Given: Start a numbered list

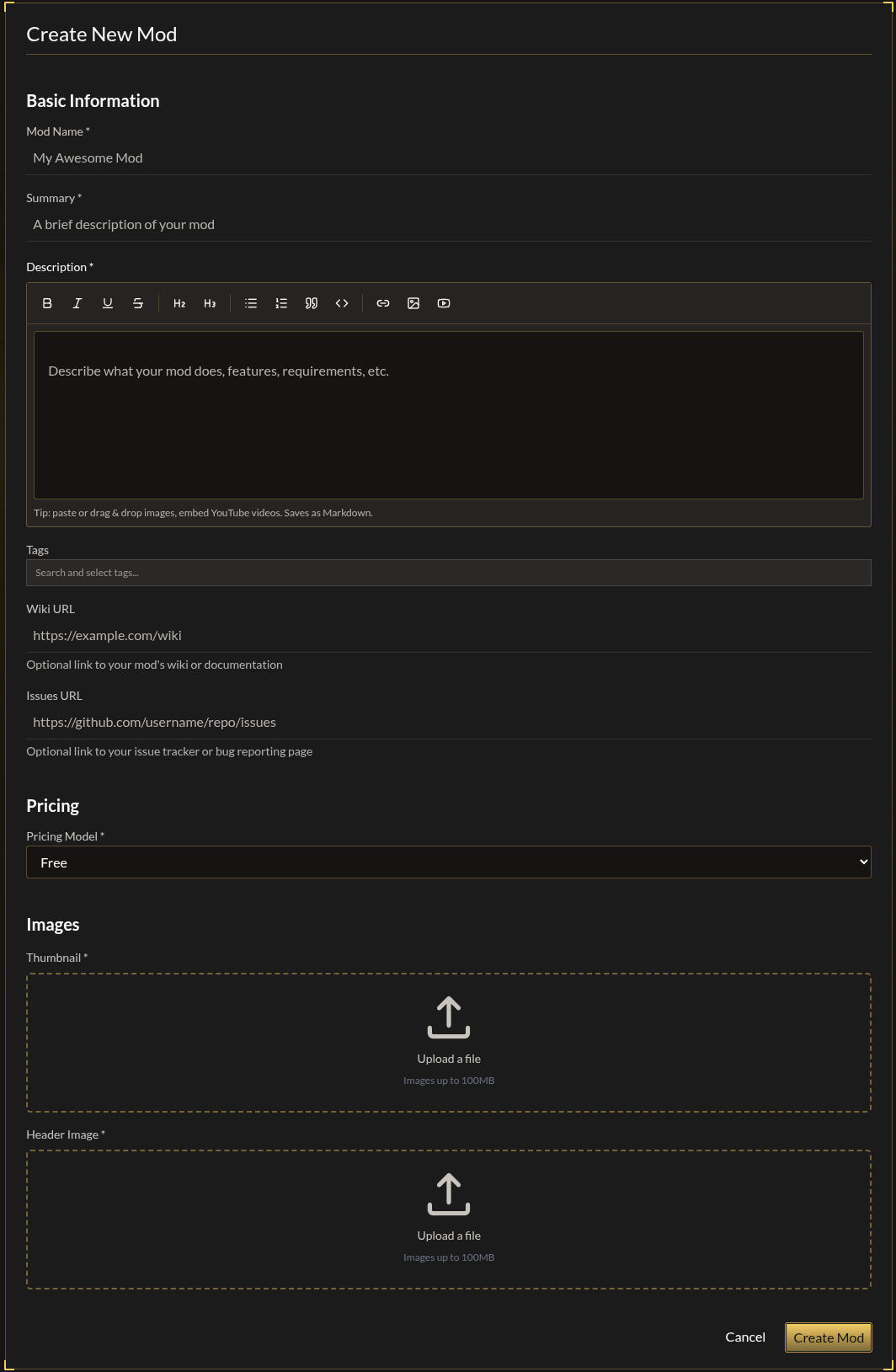Looking at the screenshot, I should [281, 303].
